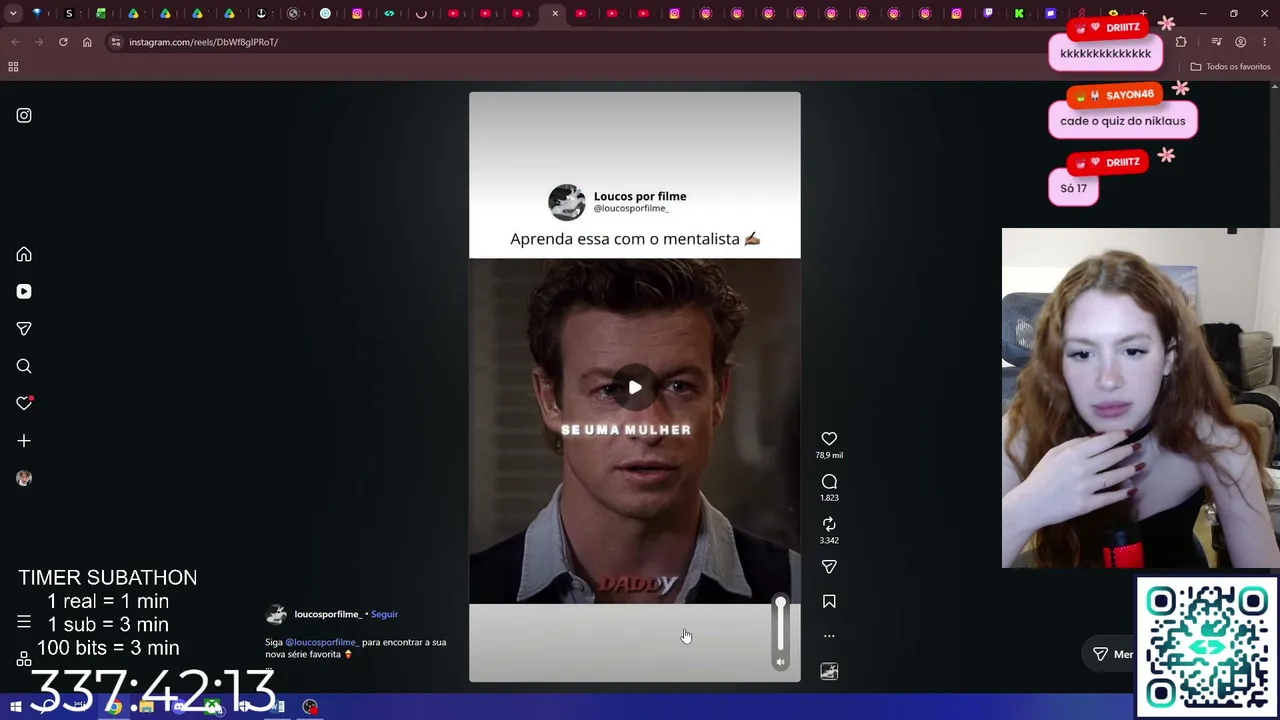Close the active Instagram reels tab
This screenshot has width=1280, height=720.
555,14
